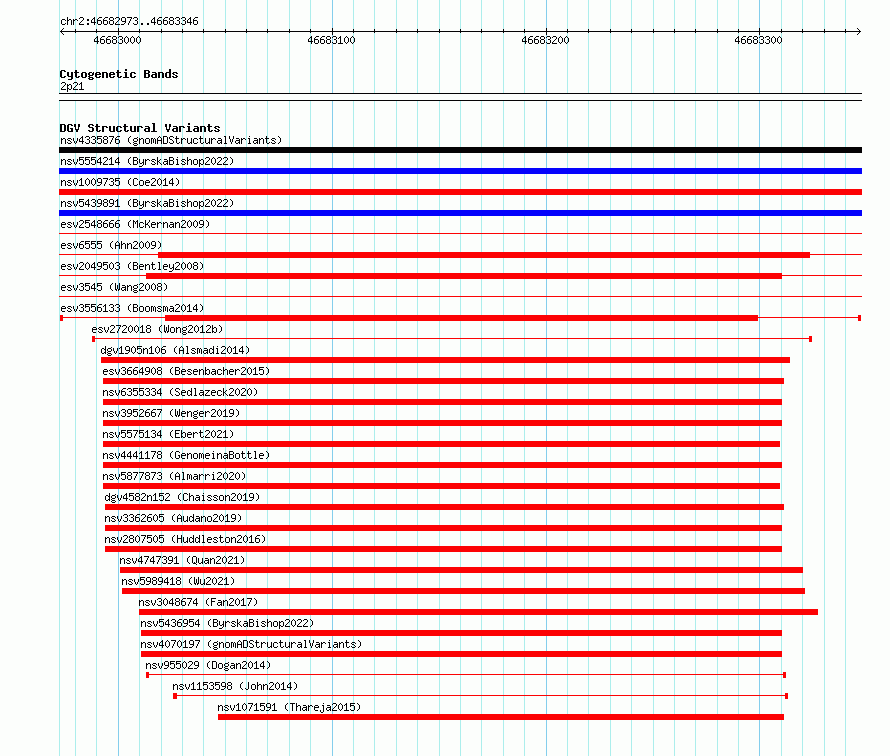Open nsv5554214 (ByrskaBishop2022) variant label
This screenshot has width=890, height=756.
click(x=147, y=161)
